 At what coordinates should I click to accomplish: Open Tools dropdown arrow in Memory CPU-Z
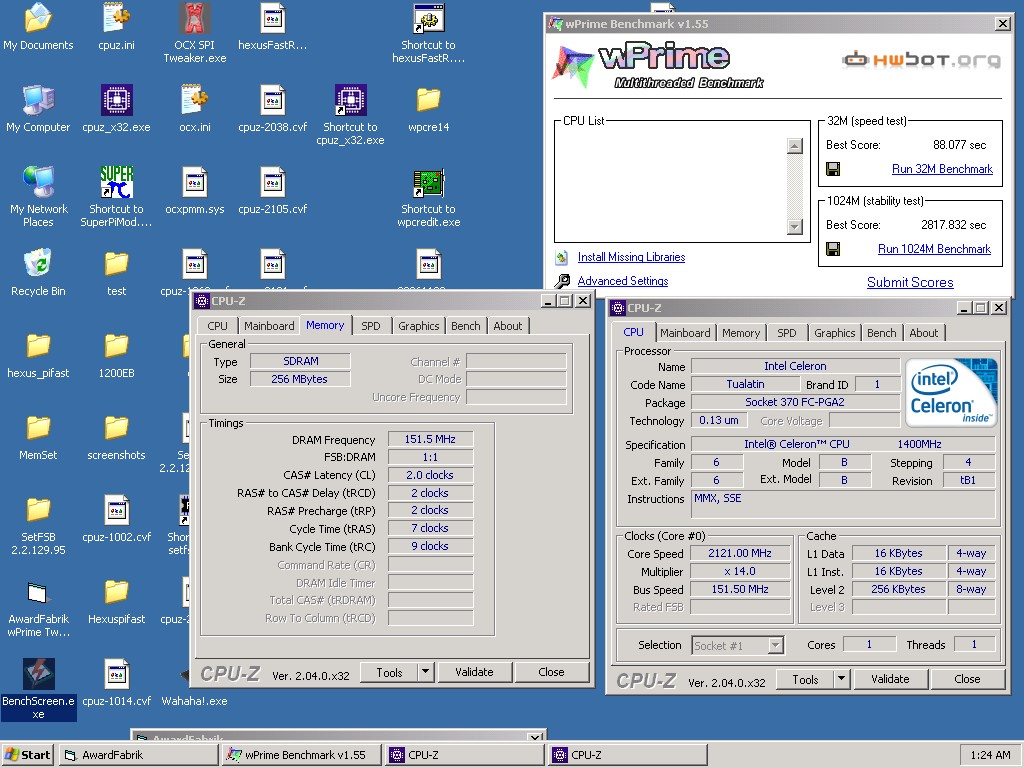(x=425, y=671)
